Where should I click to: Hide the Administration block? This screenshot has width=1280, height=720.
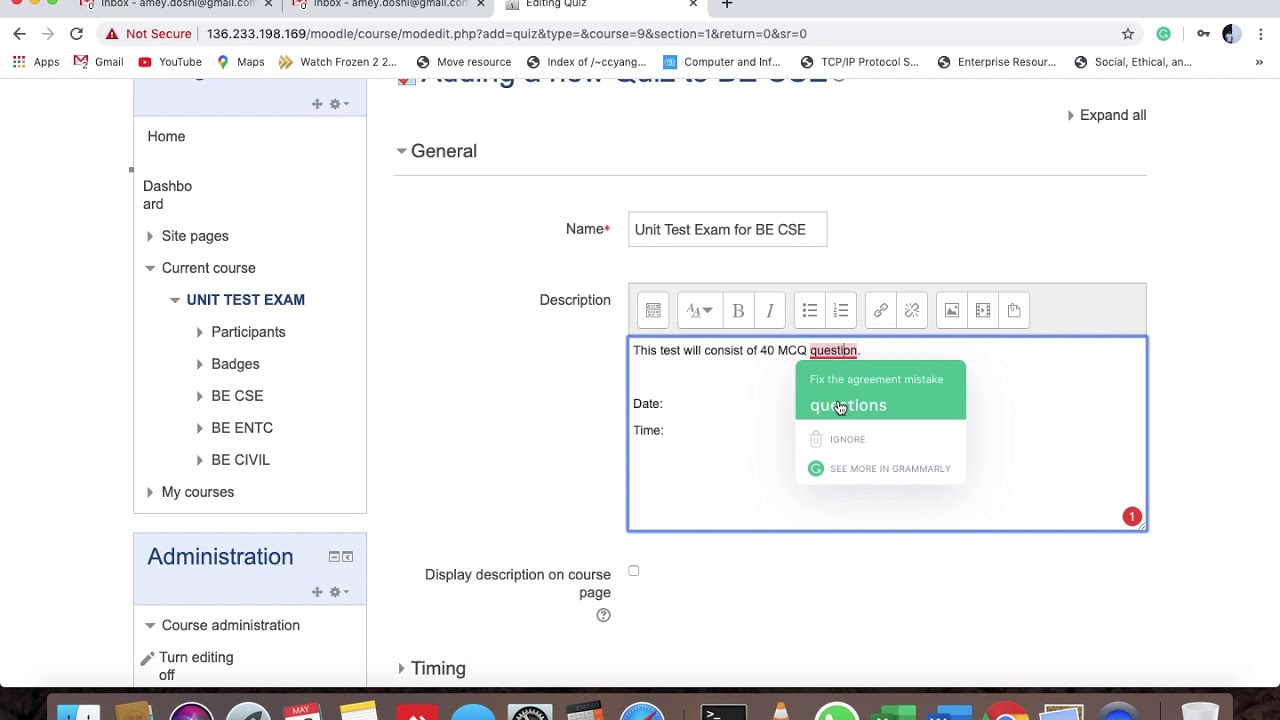click(x=334, y=557)
